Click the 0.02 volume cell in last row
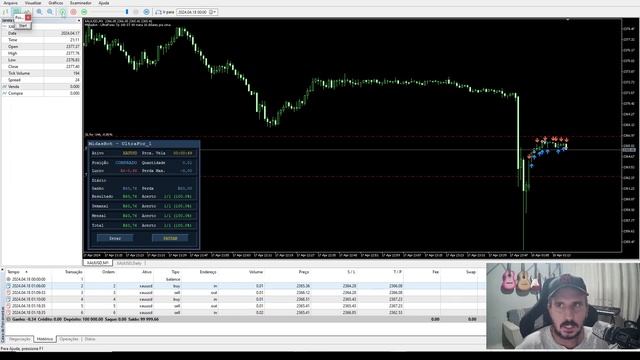This screenshot has height=360, width=640. coord(260,313)
